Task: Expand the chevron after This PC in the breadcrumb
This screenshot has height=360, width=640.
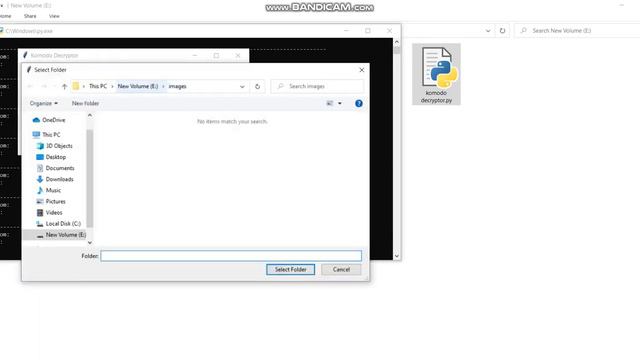Action: tap(112, 87)
